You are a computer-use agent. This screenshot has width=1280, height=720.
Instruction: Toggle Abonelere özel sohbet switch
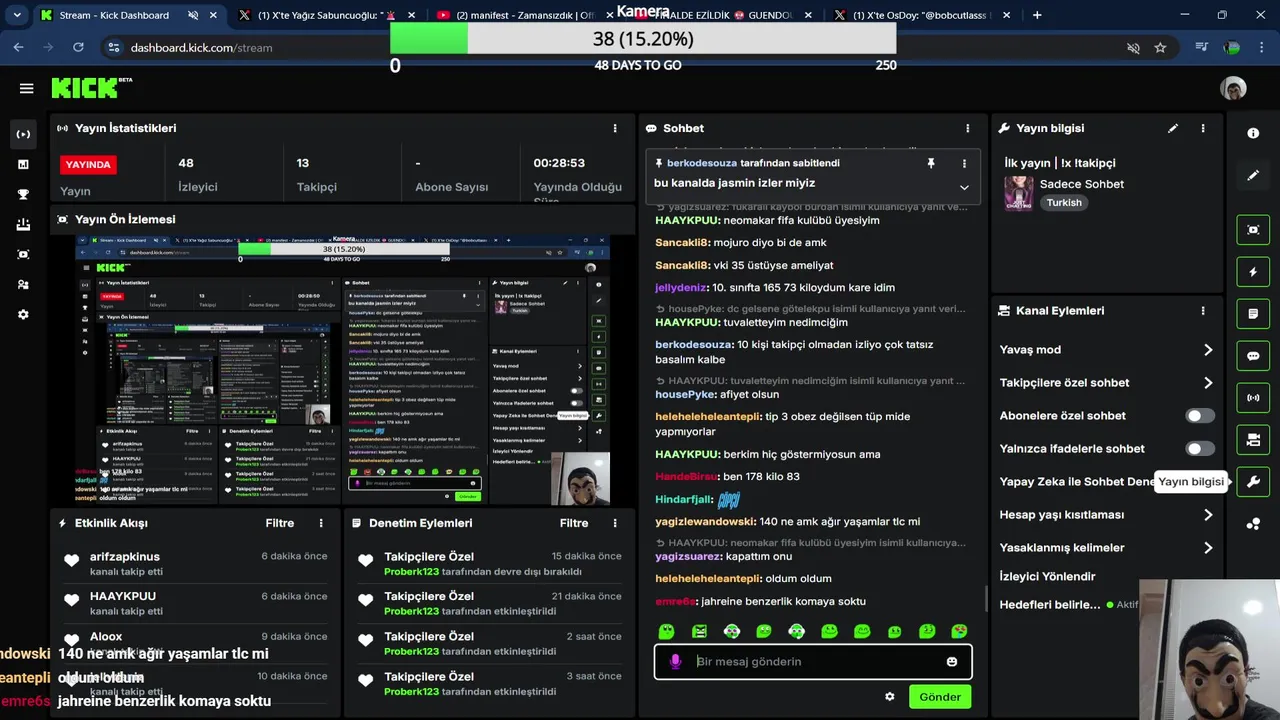(x=1200, y=415)
